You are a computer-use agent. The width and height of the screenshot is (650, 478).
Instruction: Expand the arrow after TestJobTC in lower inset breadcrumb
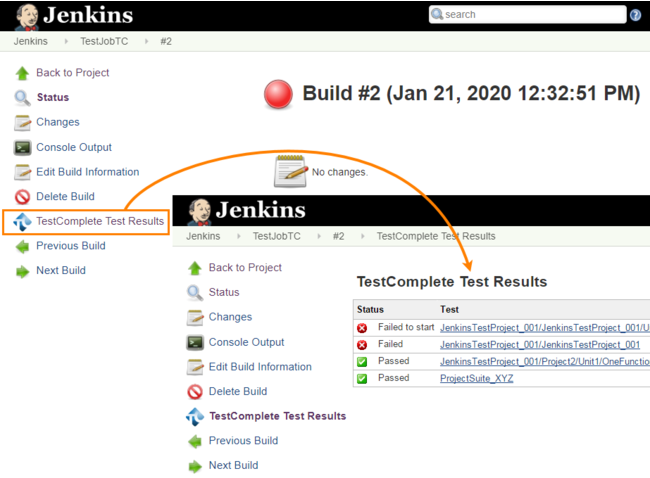[319, 236]
